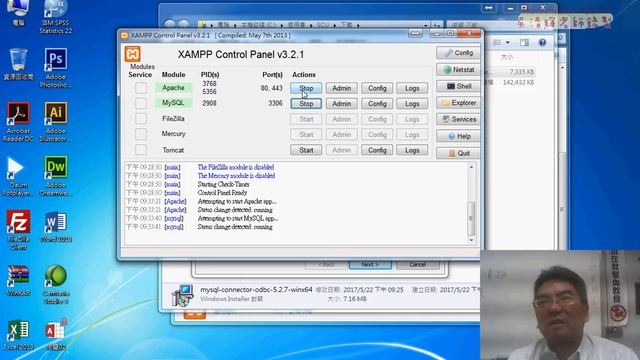View Tomcat Logs

[412, 150]
